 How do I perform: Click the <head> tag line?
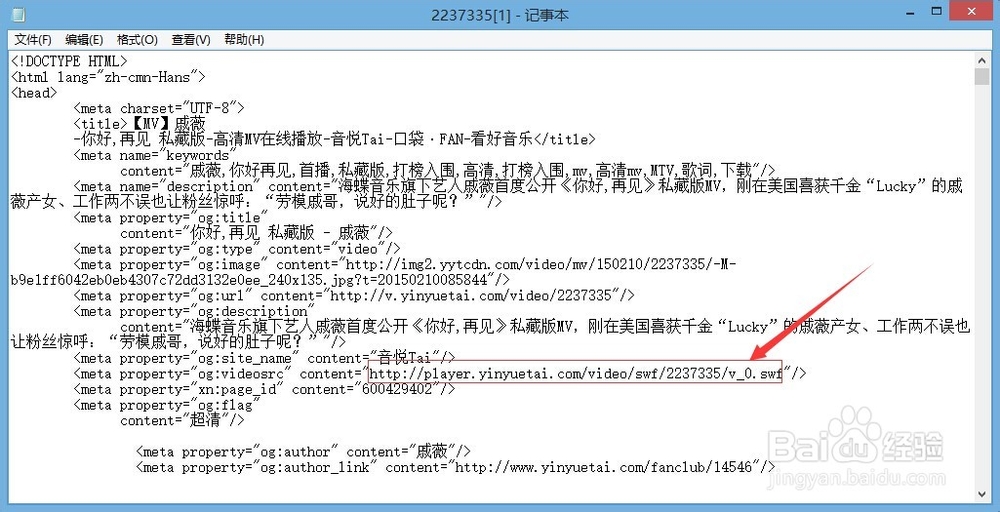(34, 93)
